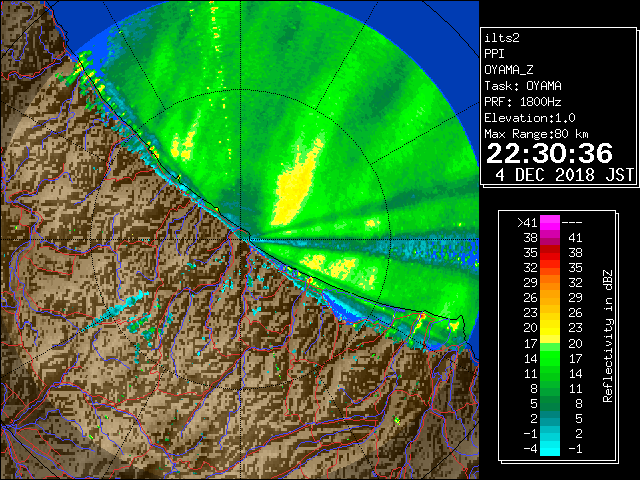640x480 pixels.
Task: Click the 'Max Range:80 km' text
Action: [x=536, y=134]
